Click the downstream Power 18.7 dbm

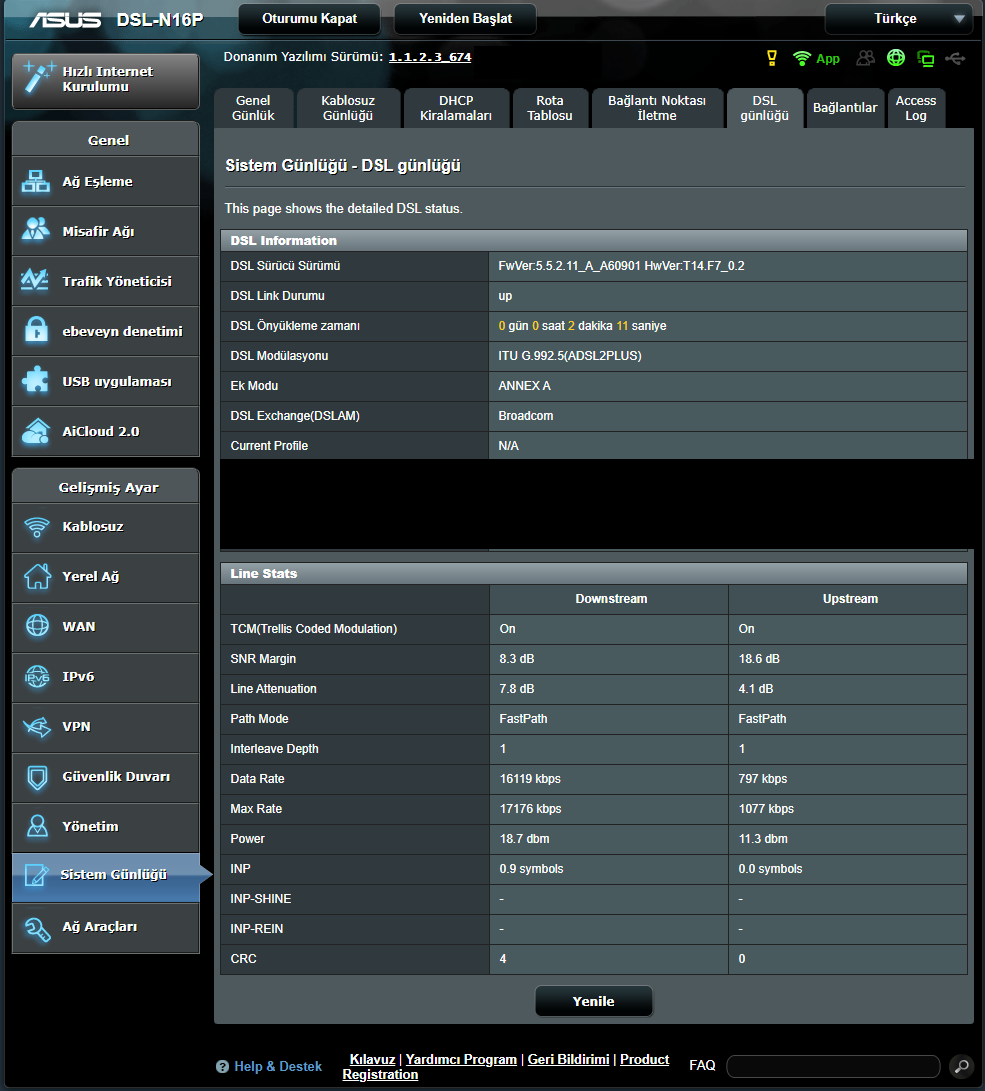(524, 838)
